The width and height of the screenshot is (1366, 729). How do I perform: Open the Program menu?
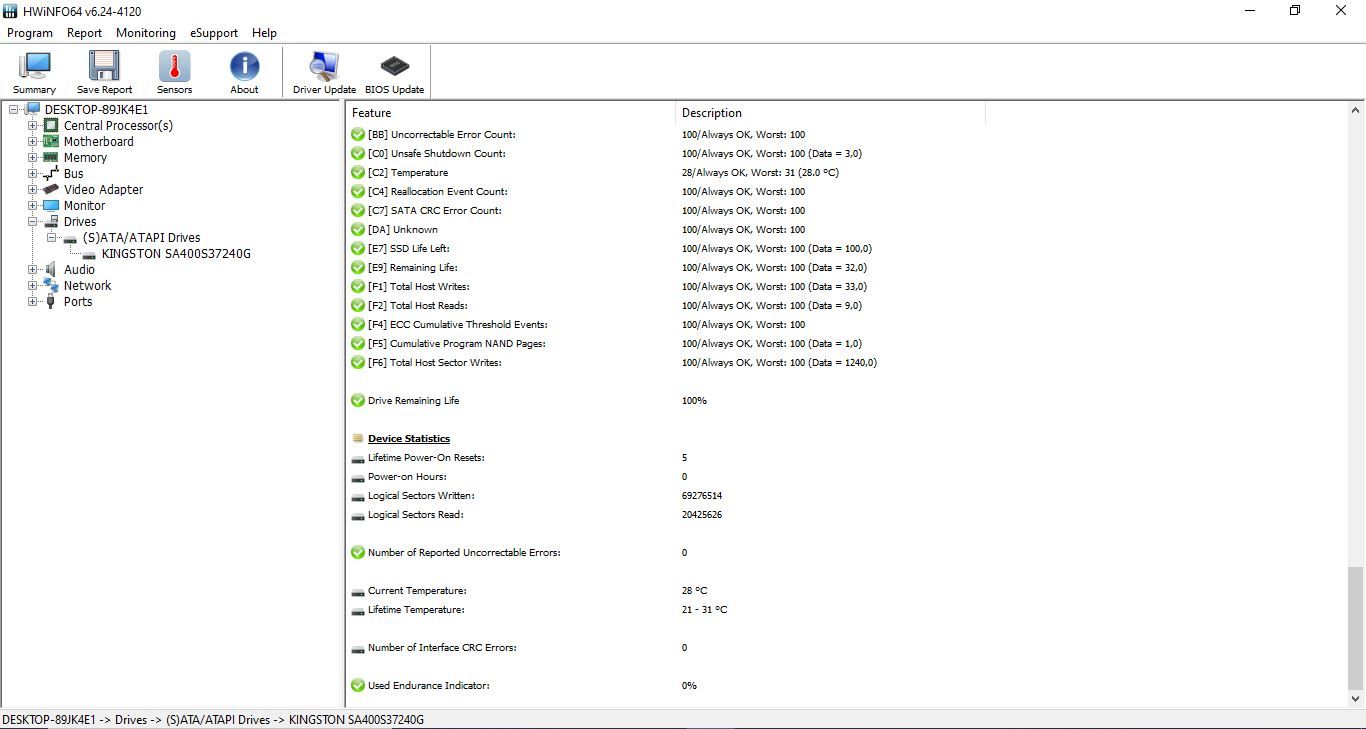pos(30,33)
